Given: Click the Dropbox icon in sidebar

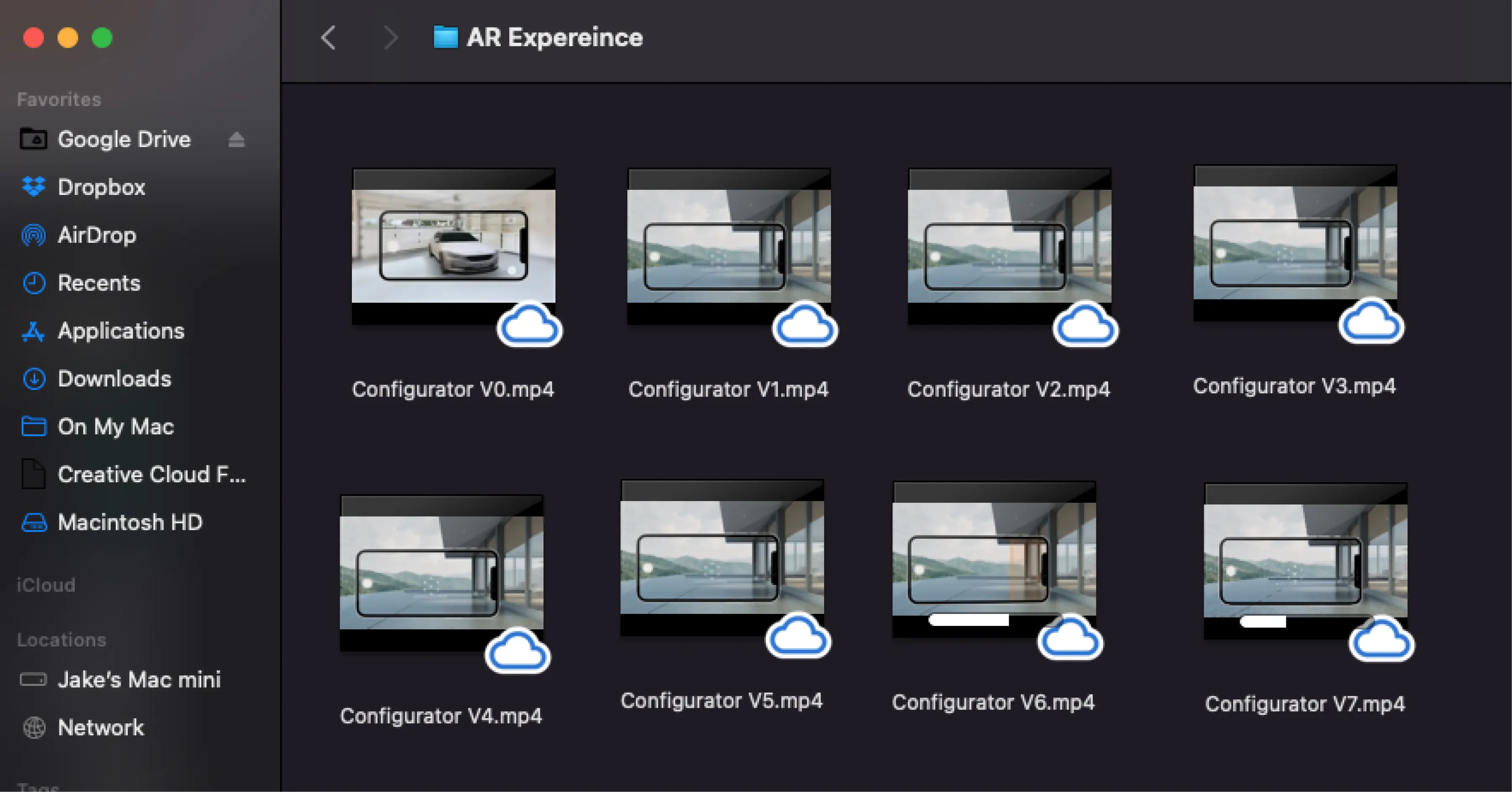Looking at the screenshot, I should point(34,187).
